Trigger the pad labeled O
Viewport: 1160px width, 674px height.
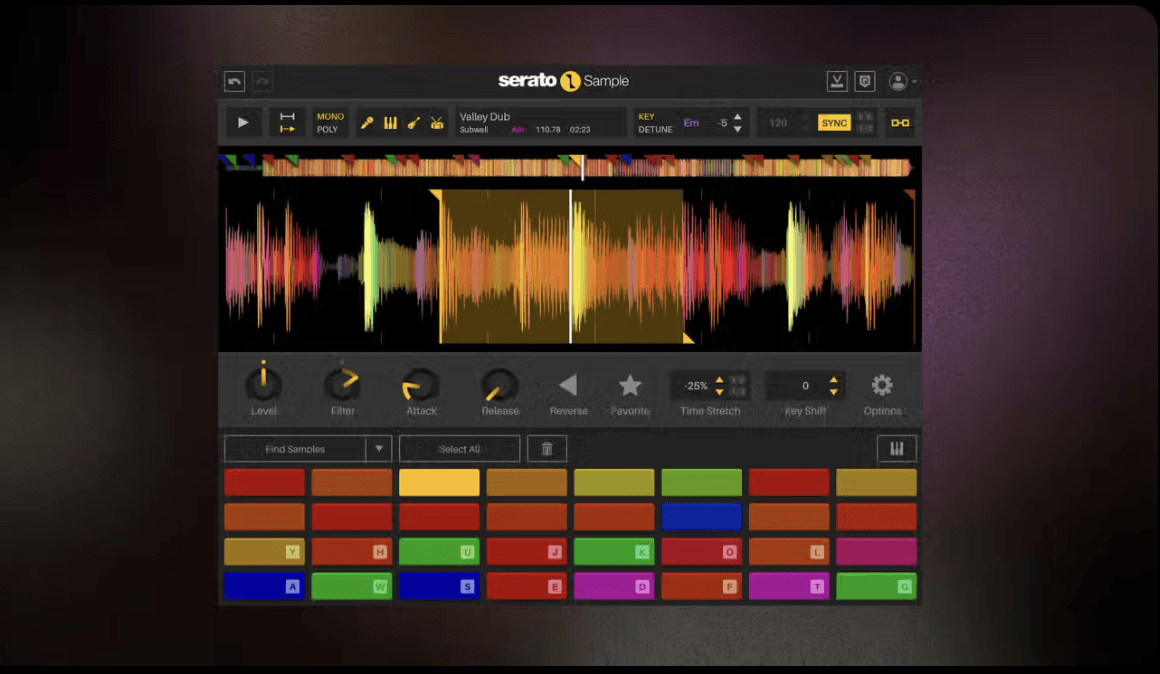701,552
